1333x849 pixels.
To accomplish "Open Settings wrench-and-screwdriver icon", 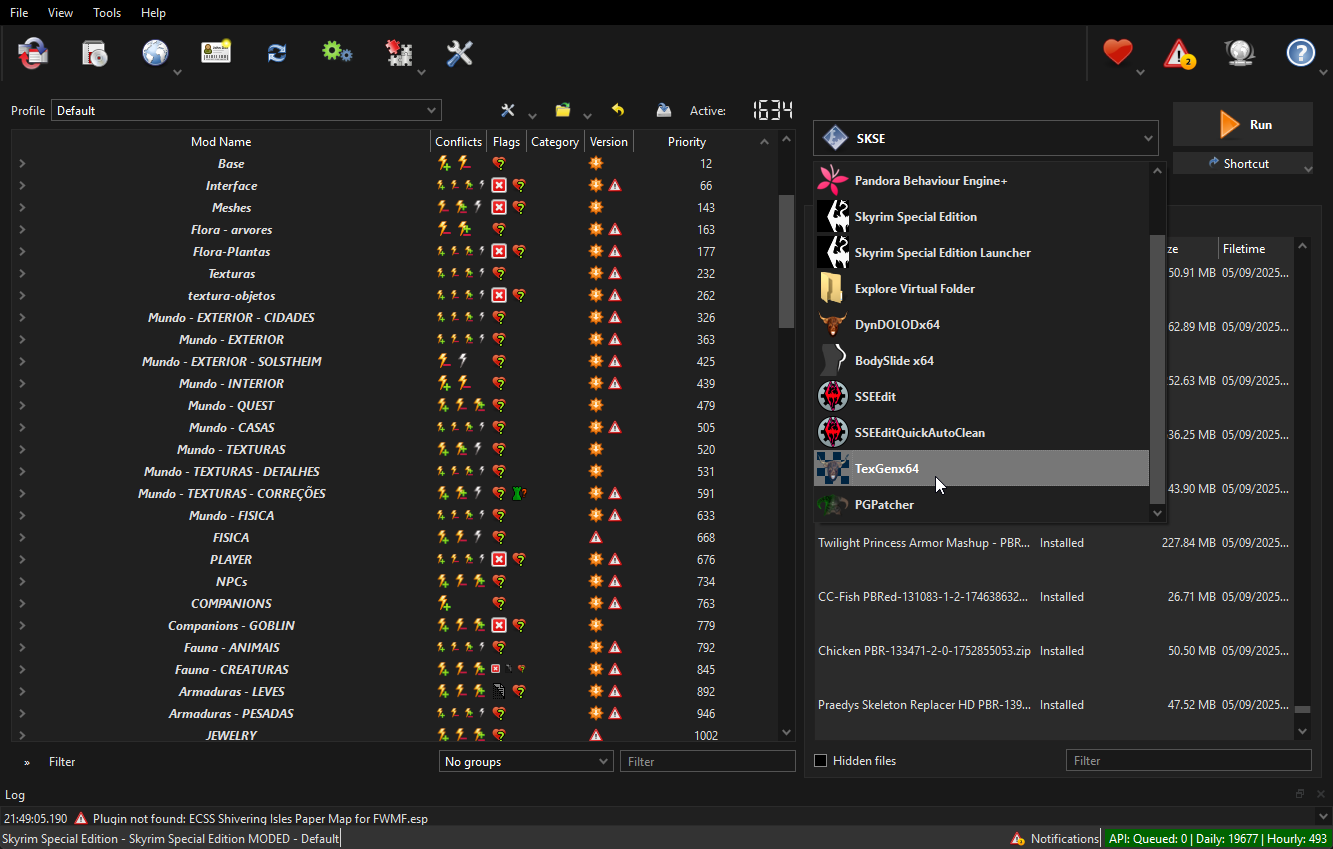I will coord(459,53).
